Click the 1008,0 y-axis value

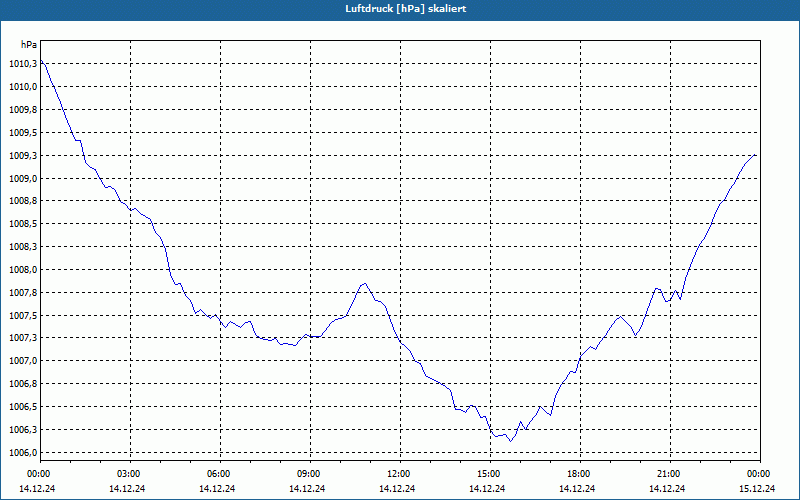point(23,270)
